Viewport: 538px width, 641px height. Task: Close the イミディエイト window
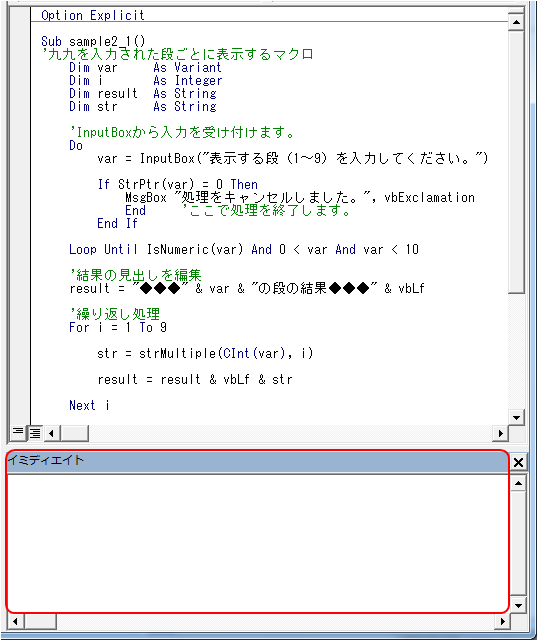518,463
